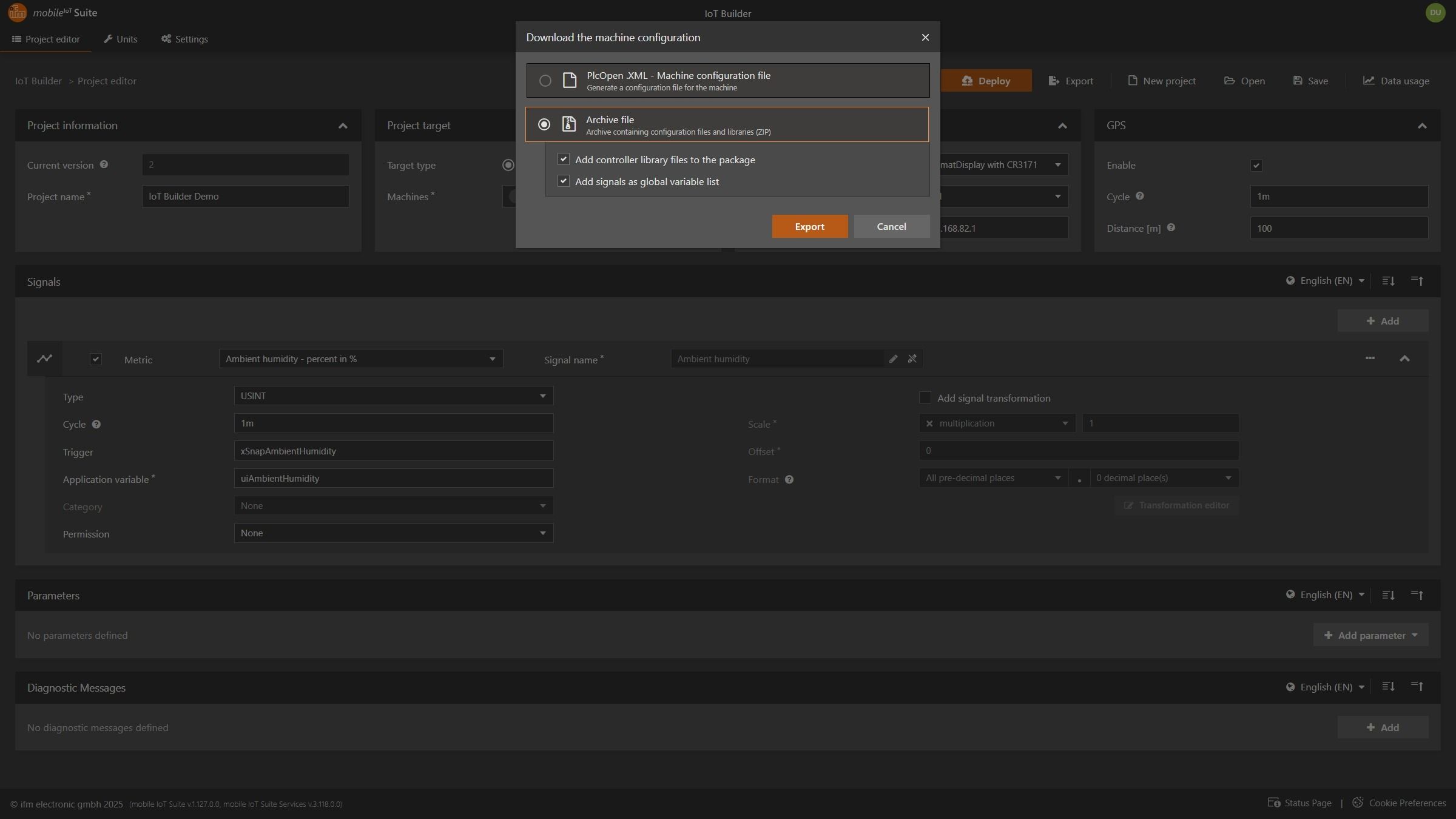The width and height of the screenshot is (1456, 819).
Task: Collapse the Project information panel
Action: tap(343, 126)
